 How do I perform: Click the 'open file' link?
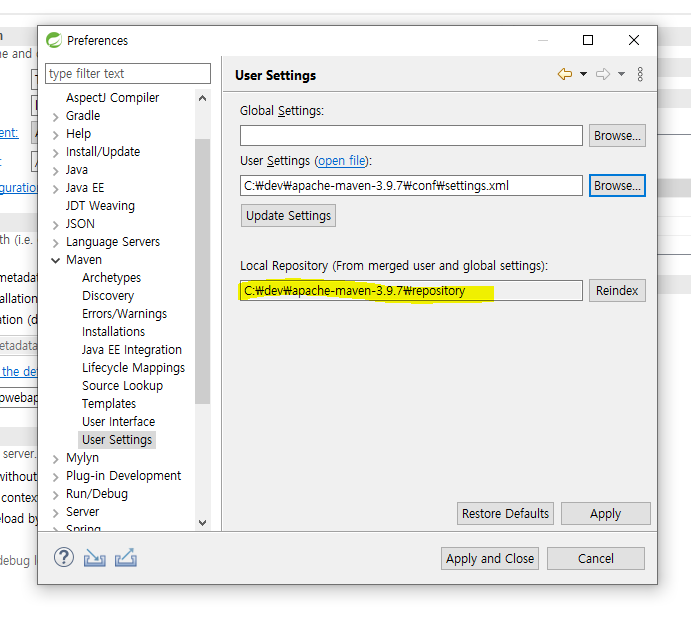(342, 161)
